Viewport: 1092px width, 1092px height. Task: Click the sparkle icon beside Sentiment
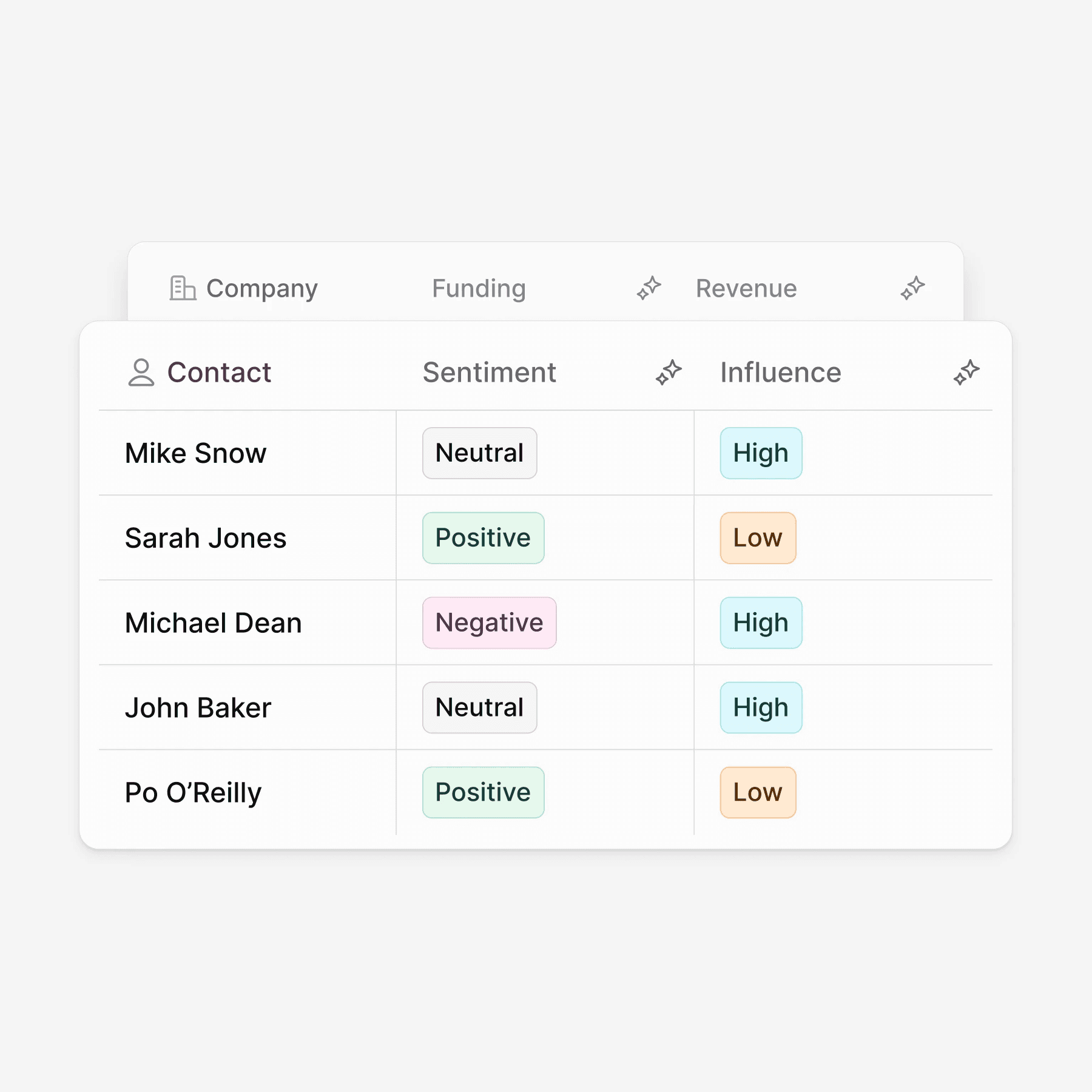[x=669, y=372]
